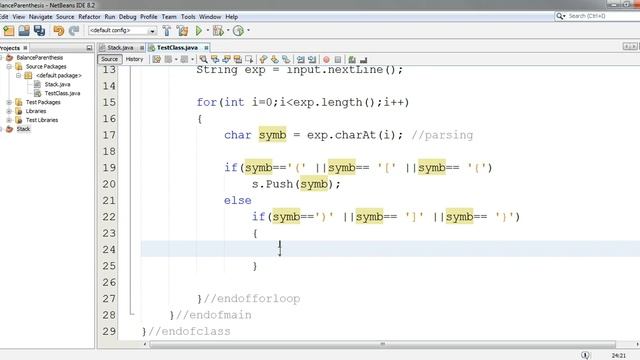640x360 pixels.
Task: Toggle Bookmark on current line
Action: coord(286,60)
